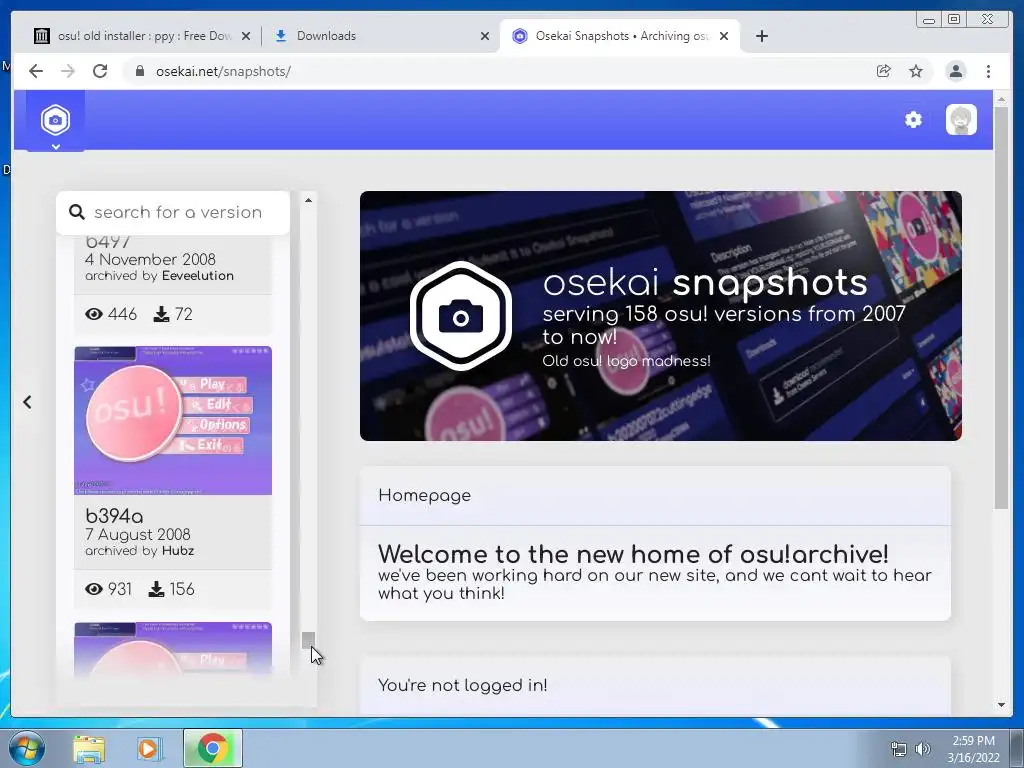Click the padlock site info icon
Image resolution: width=1024 pixels, height=768 pixels.
140,71
